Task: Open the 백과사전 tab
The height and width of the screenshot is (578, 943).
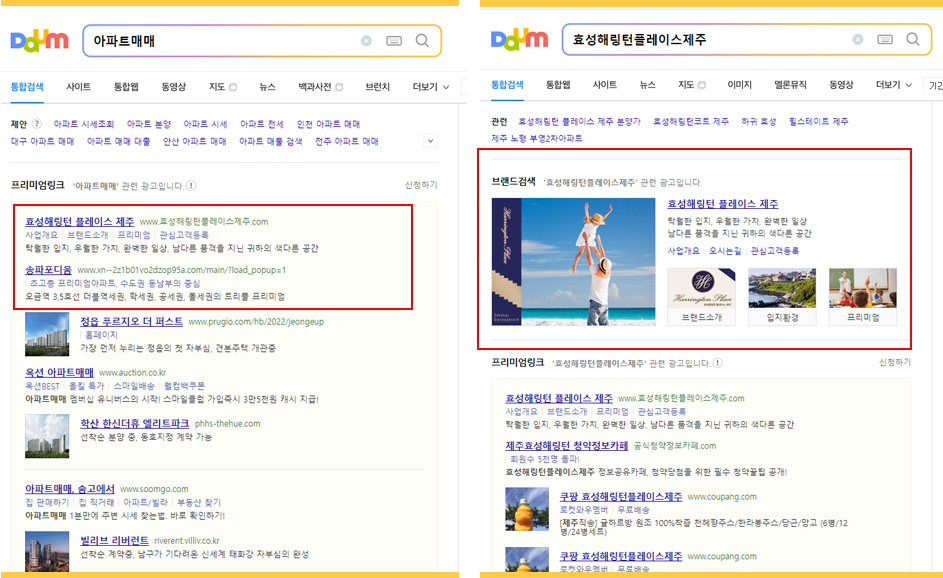Action: pyautogui.click(x=315, y=87)
